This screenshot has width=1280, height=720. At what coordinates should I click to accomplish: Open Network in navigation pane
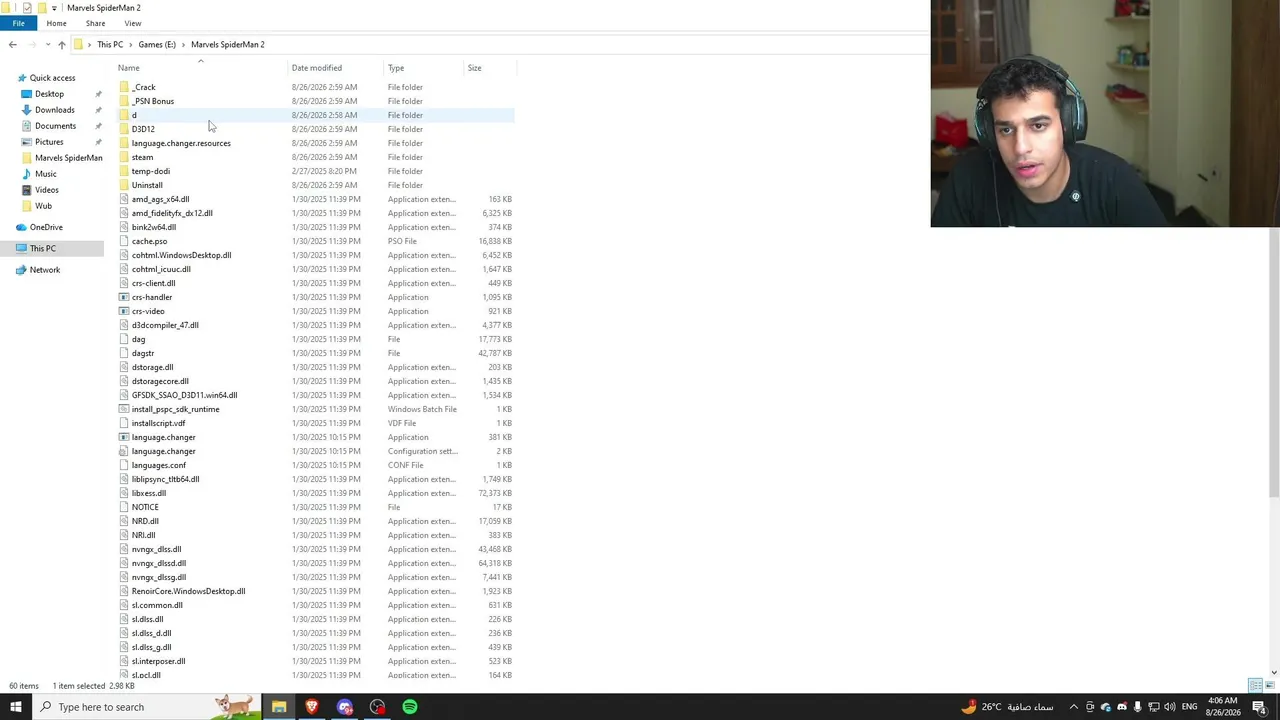[x=45, y=270]
